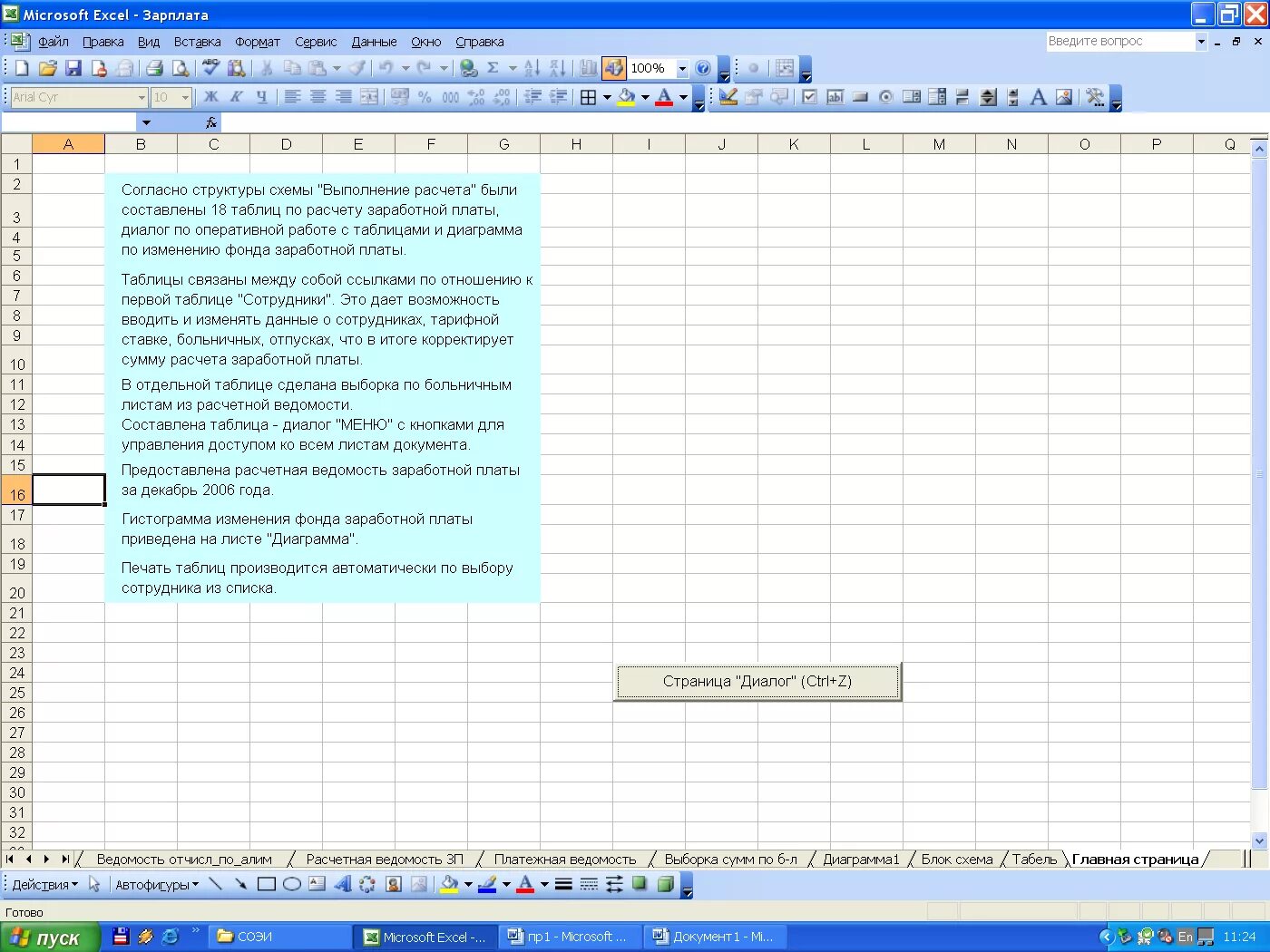Toggle Design Mode in Control Toolbox

click(728, 97)
